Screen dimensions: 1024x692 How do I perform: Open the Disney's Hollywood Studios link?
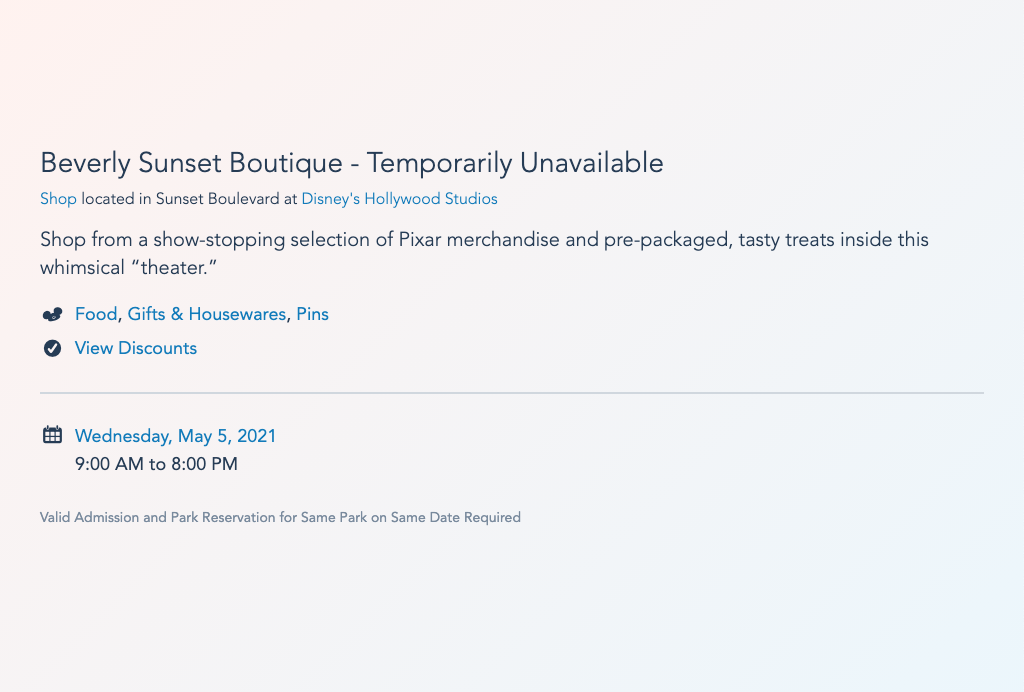399,199
